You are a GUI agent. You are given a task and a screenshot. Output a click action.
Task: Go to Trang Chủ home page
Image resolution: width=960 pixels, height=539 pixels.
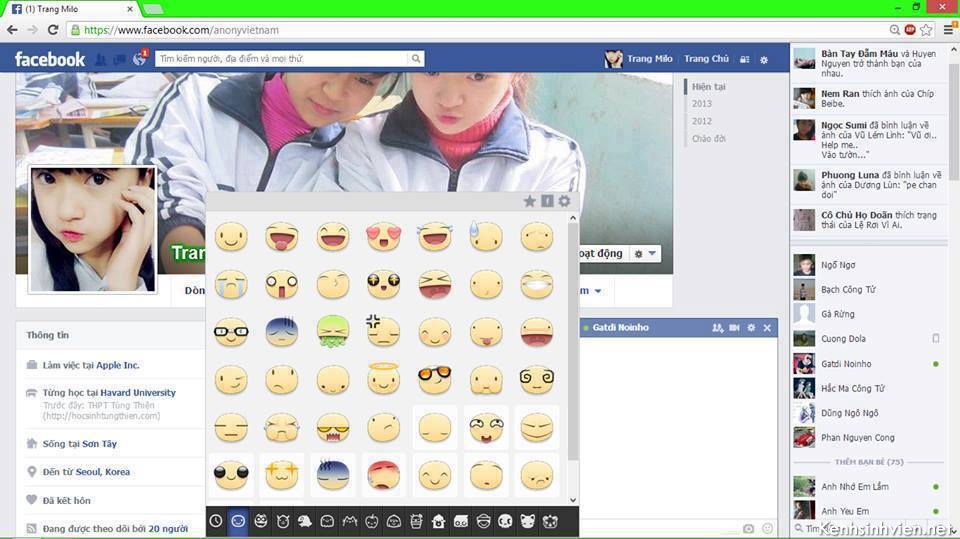pos(706,59)
